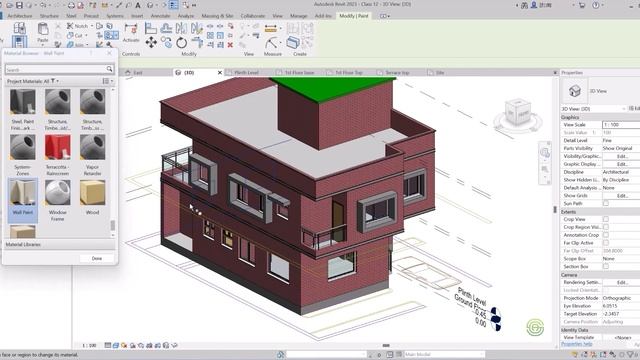Close the {3D} view tab
640x360 pixels.
tap(220, 73)
